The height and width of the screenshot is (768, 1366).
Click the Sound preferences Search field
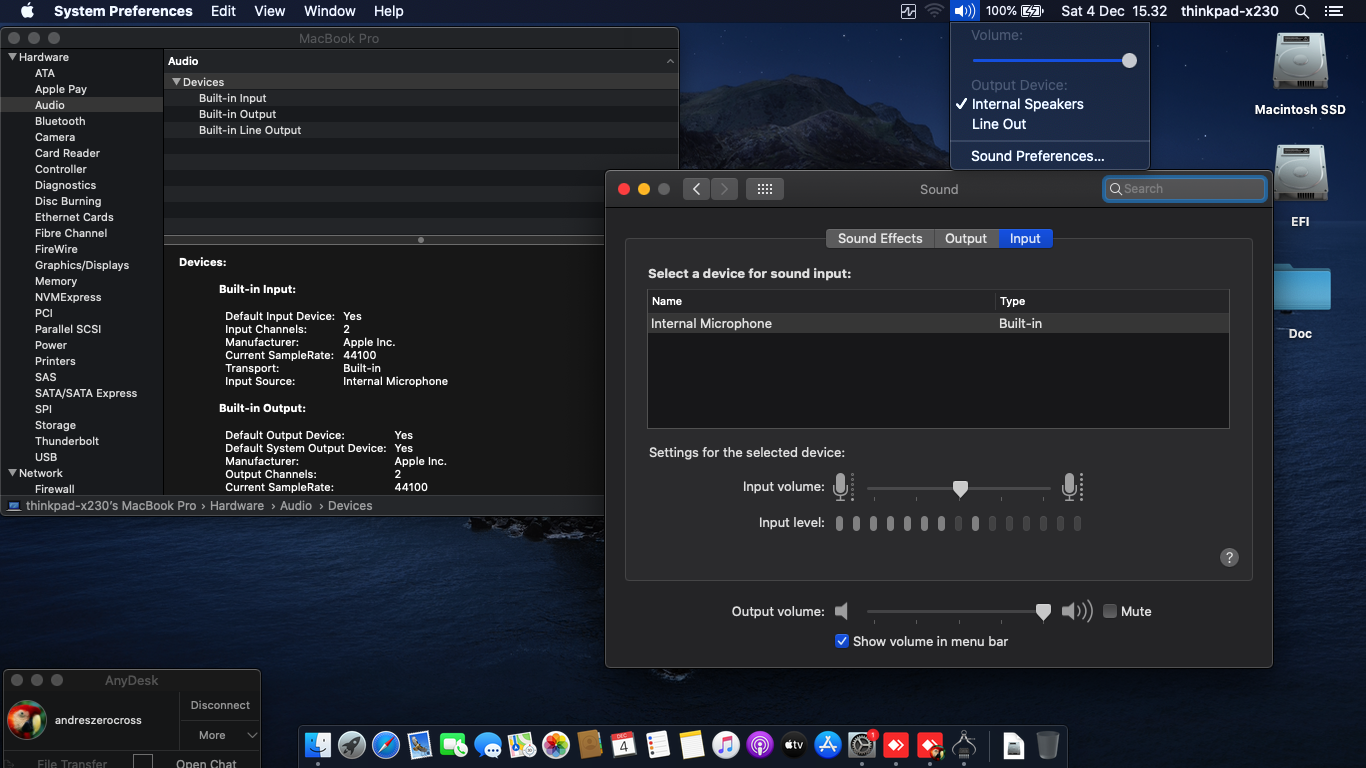tap(1185, 189)
